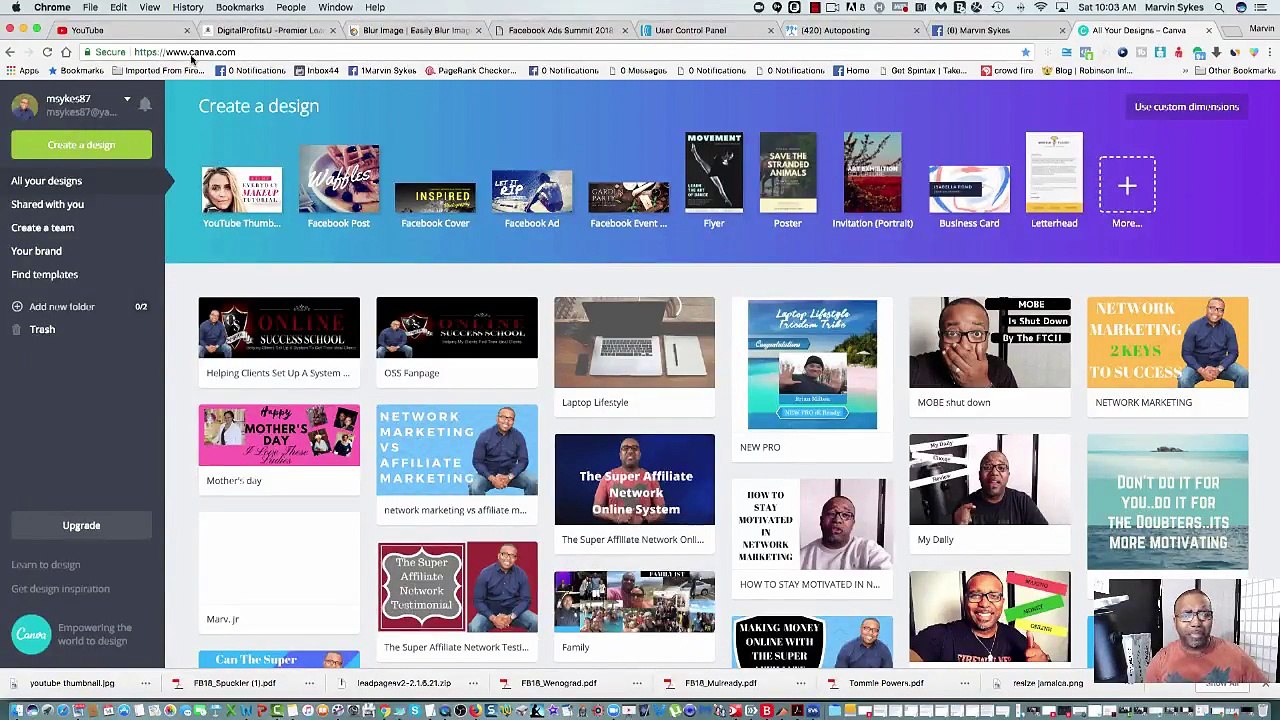Image resolution: width=1280 pixels, height=720 pixels.
Task: Open Shared with you section
Action: pyautogui.click(x=47, y=204)
